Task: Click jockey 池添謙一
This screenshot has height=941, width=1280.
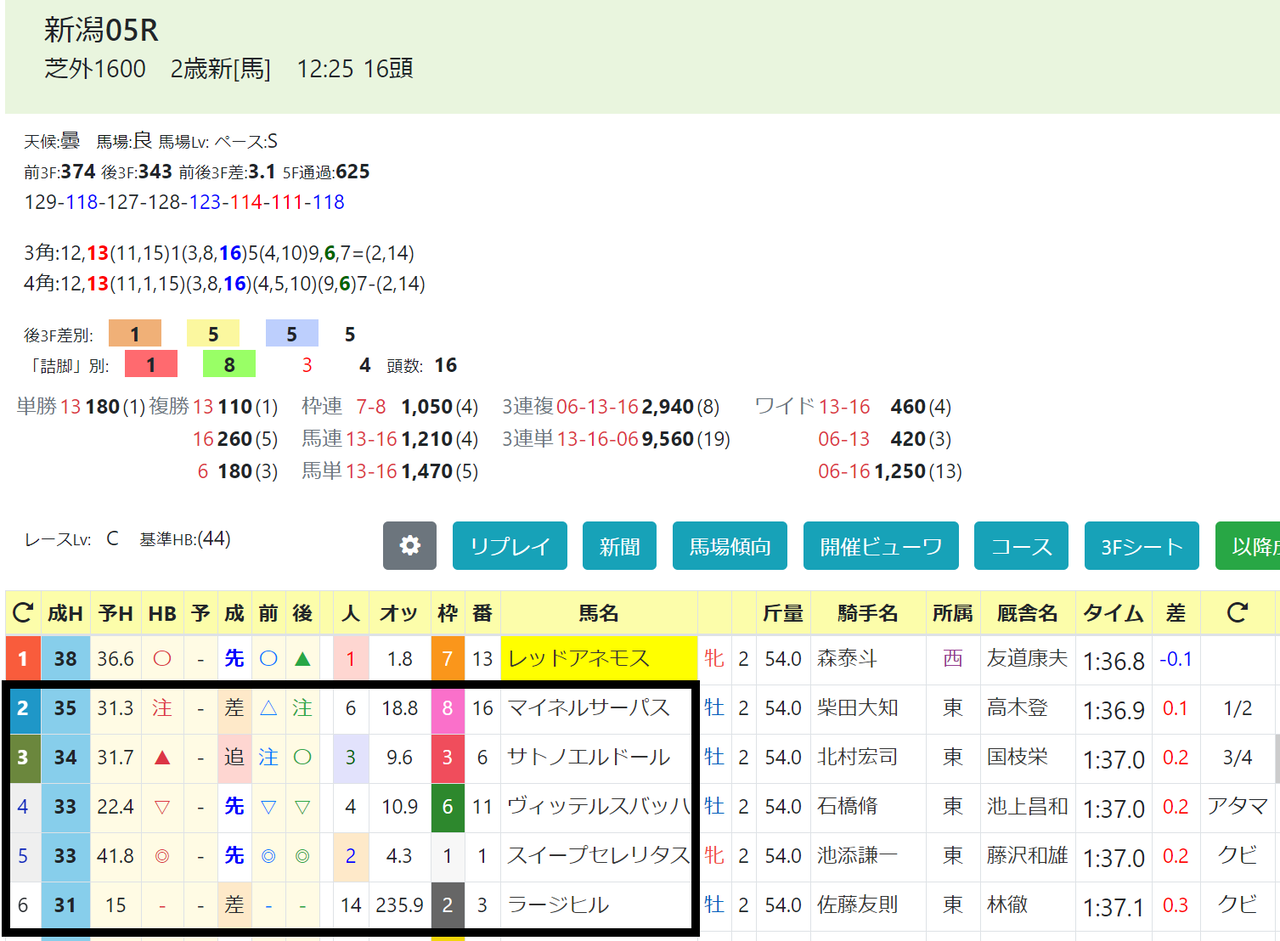Action: (x=857, y=855)
